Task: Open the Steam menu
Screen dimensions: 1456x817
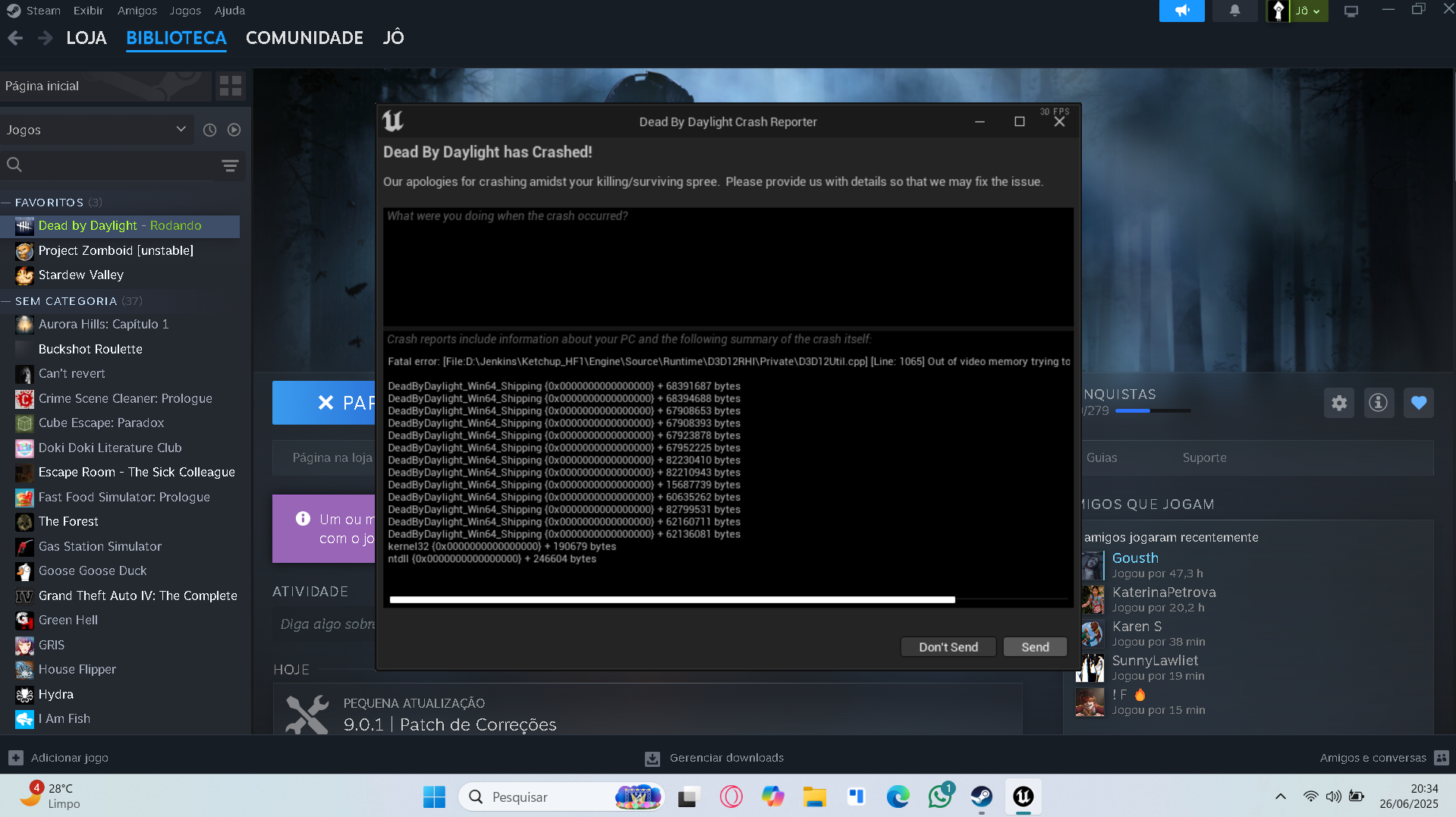Action: (43, 11)
